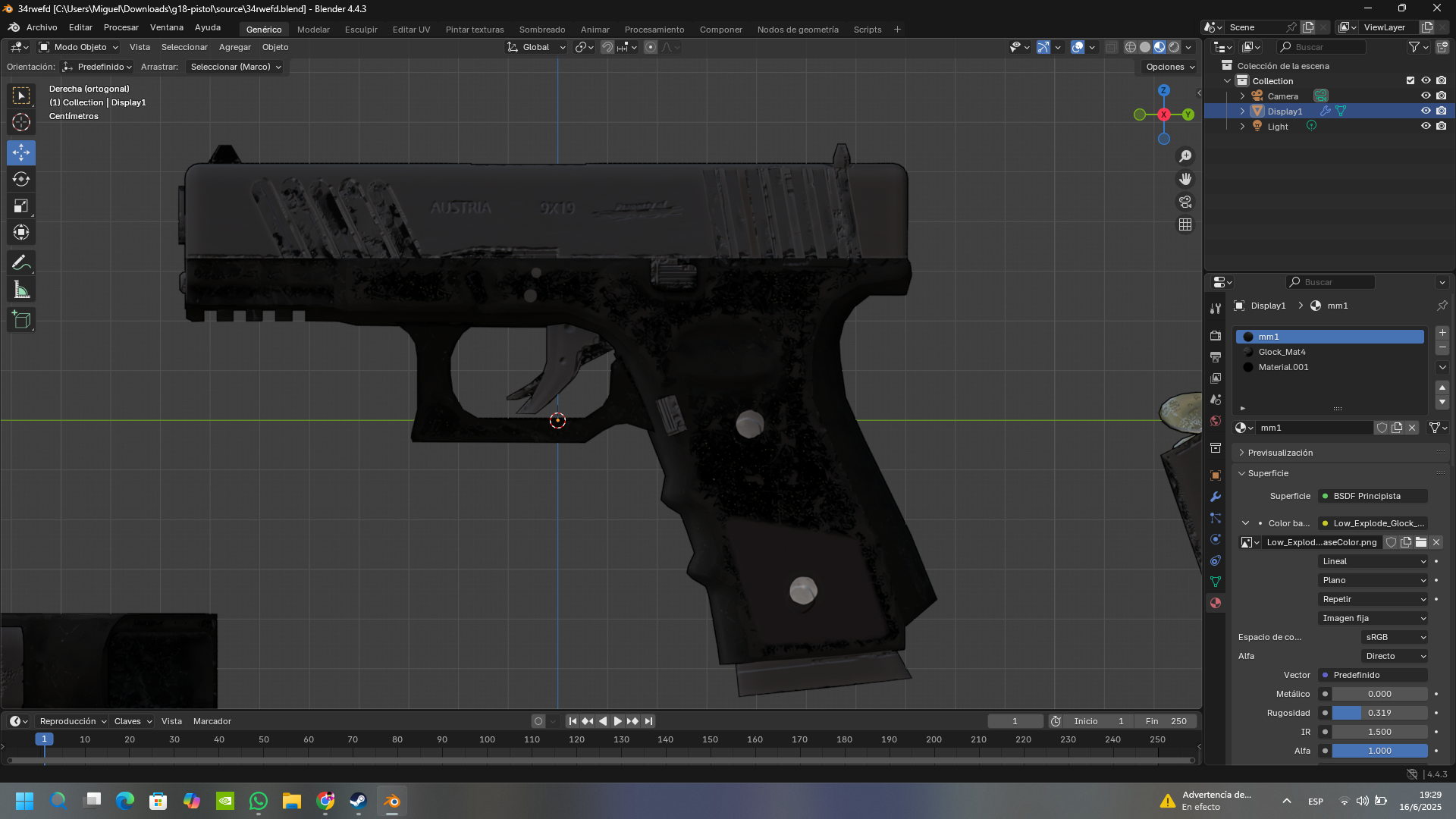Play the animation forward

click(618, 721)
